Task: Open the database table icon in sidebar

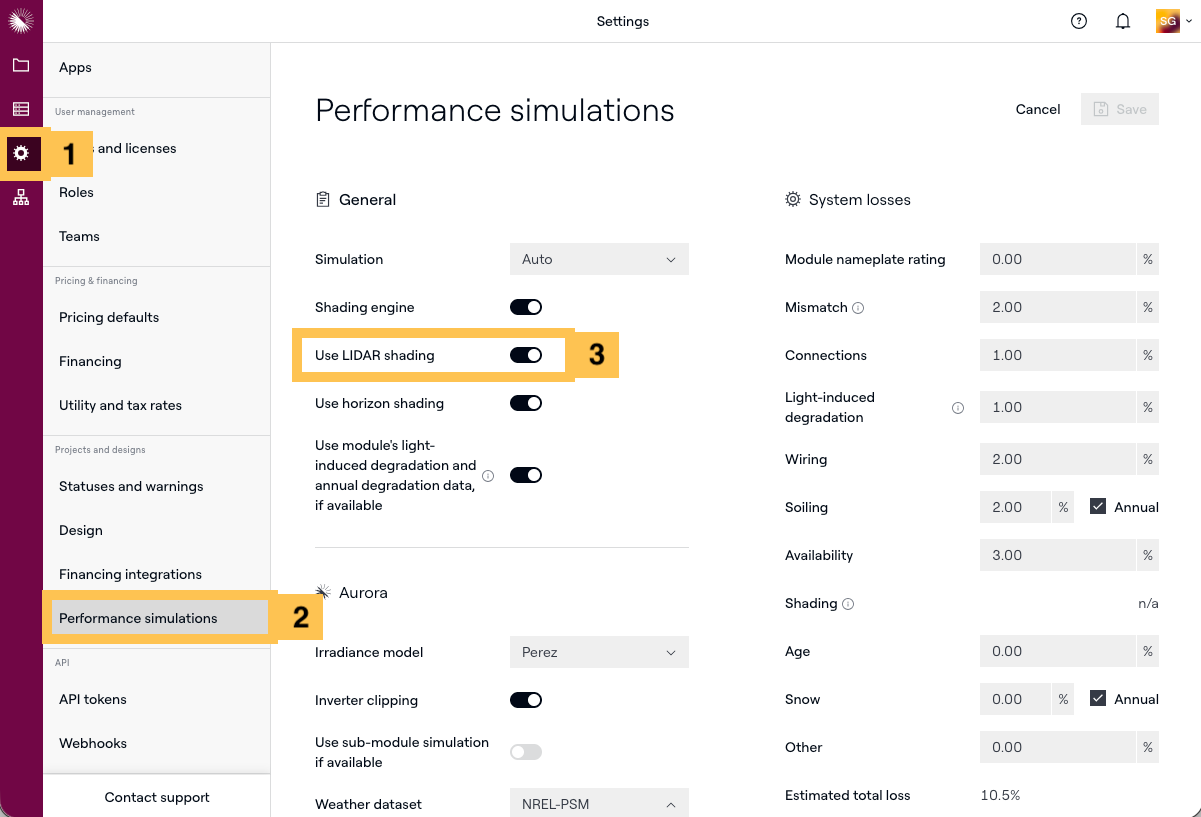Action: (x=21, y=109)
